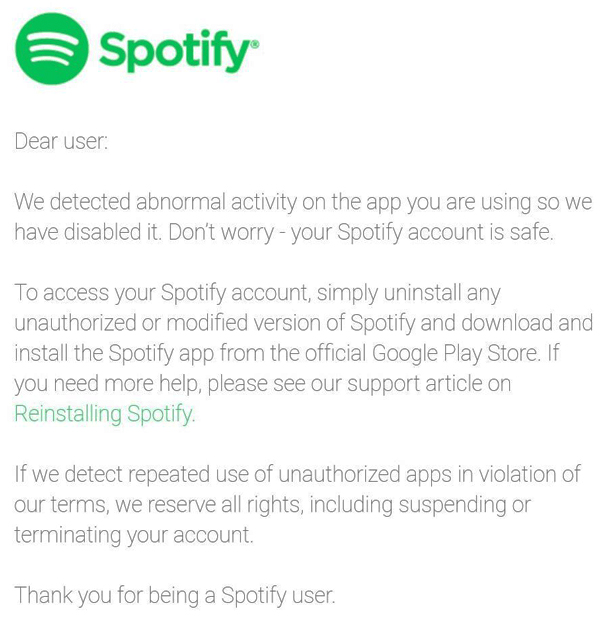Click "your Spotify account is safe" text
The image size is (600, 619).
click(x=422, y=233)
